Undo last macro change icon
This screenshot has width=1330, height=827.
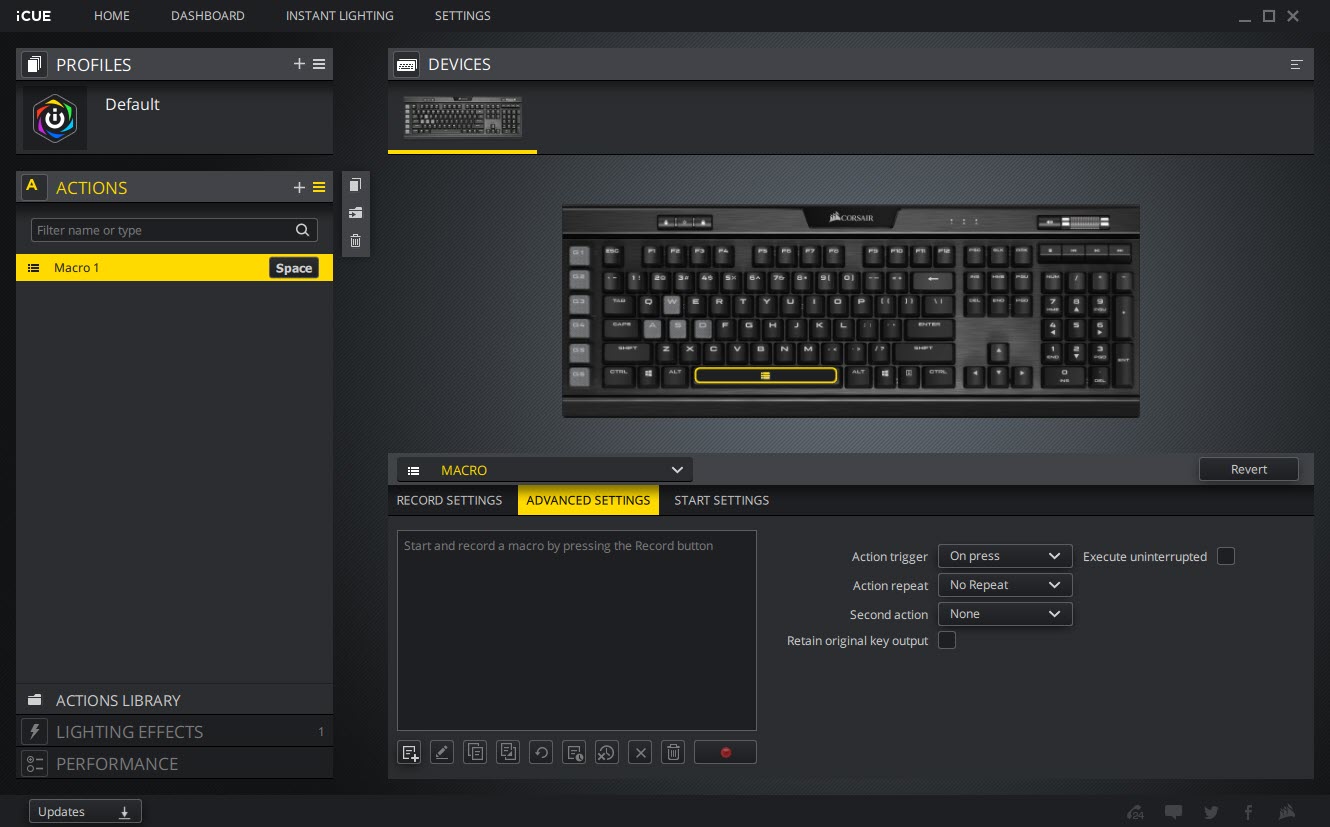click(541, 753)
